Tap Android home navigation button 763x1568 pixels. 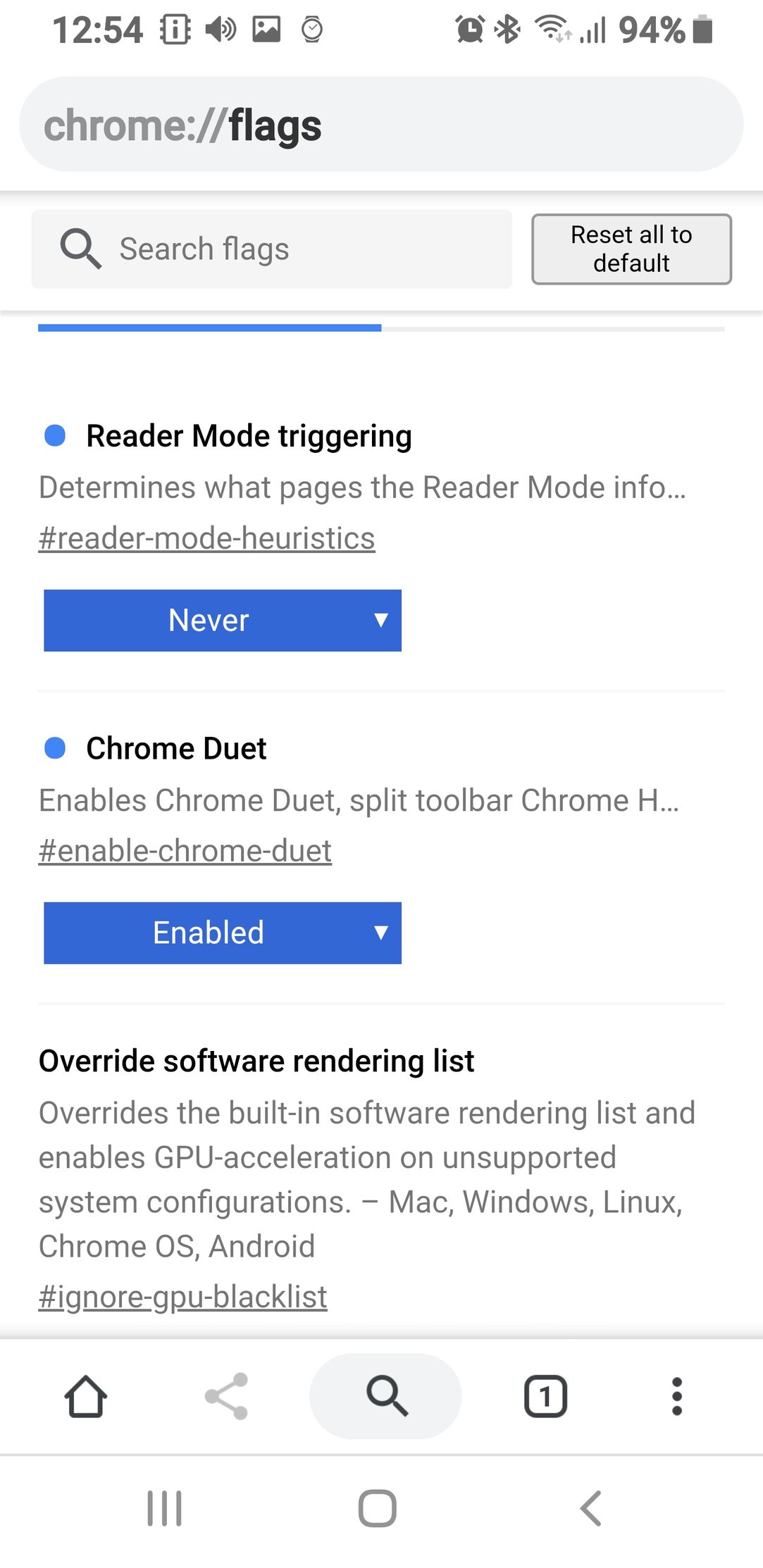tap(378, 1508)
